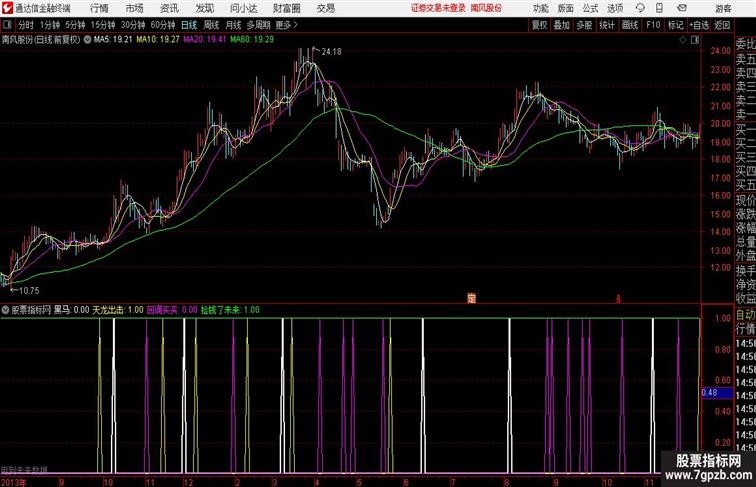Click the blue 0.48 value tag

point(717,393)
